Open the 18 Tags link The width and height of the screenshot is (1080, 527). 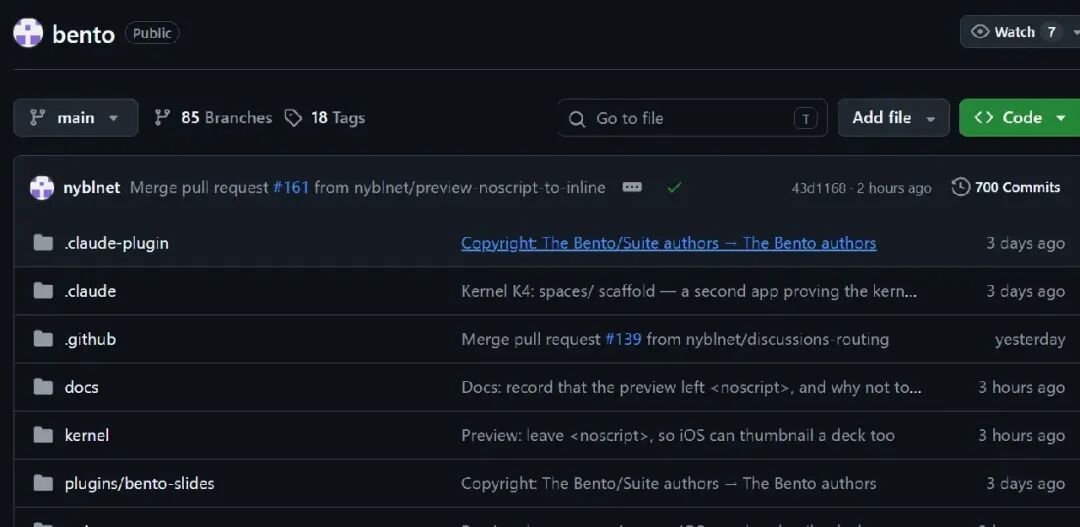[325, 118]
